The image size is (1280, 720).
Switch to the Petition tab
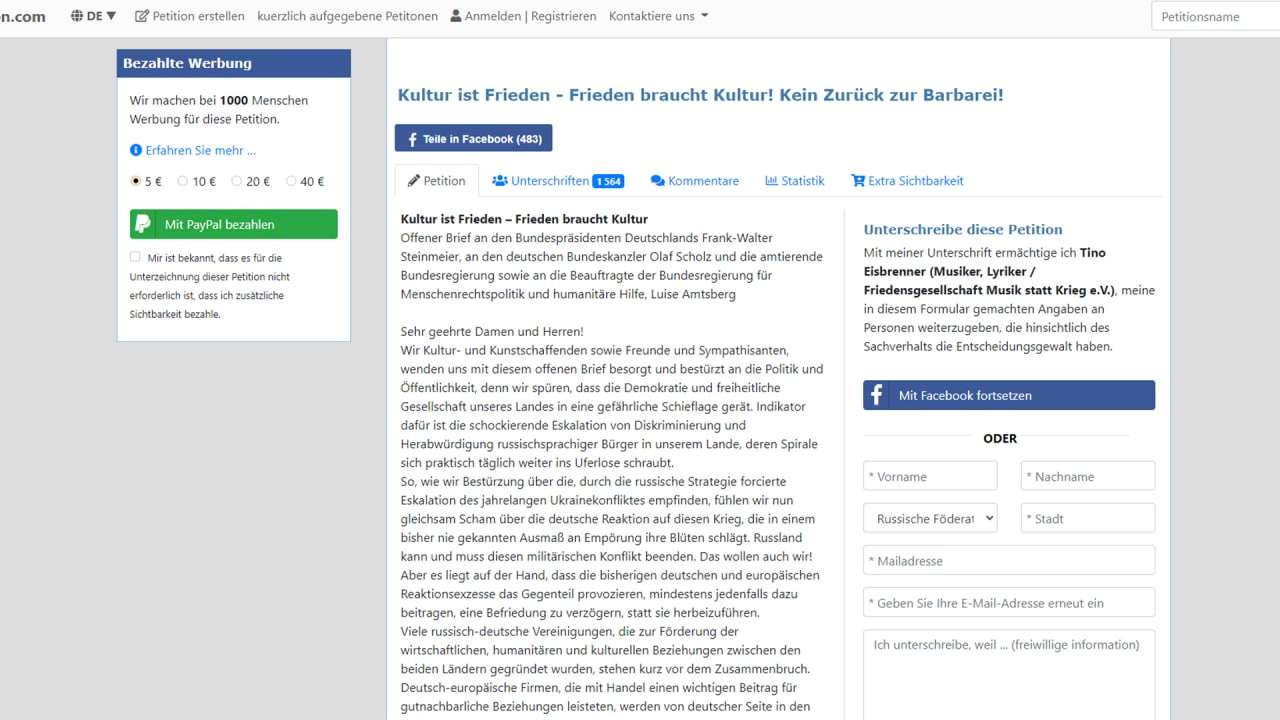(x=437, y=180)
